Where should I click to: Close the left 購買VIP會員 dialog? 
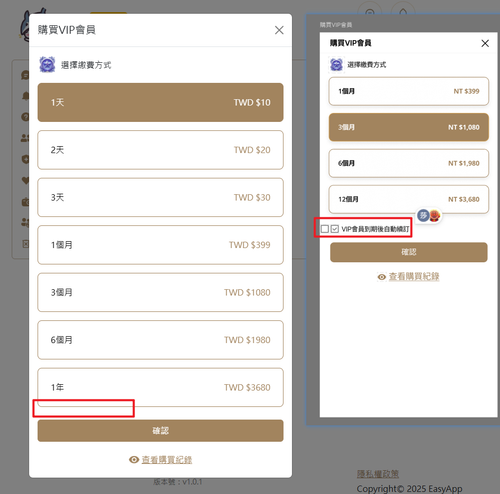(x=279, y=30)
